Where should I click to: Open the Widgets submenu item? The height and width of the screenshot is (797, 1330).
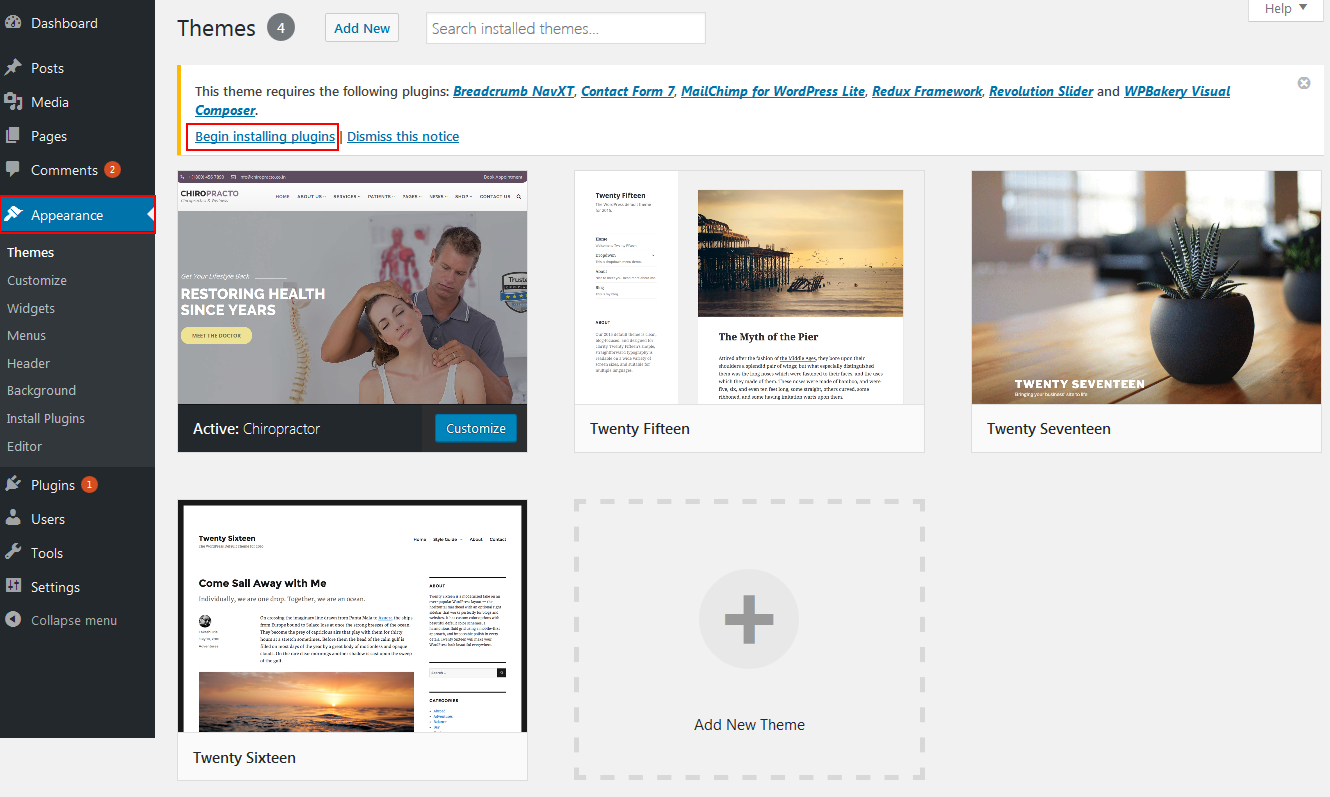pos(31,308)
